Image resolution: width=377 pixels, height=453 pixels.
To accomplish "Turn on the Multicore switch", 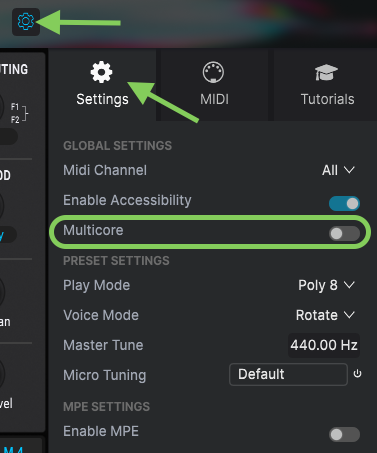I will point(344,233).
